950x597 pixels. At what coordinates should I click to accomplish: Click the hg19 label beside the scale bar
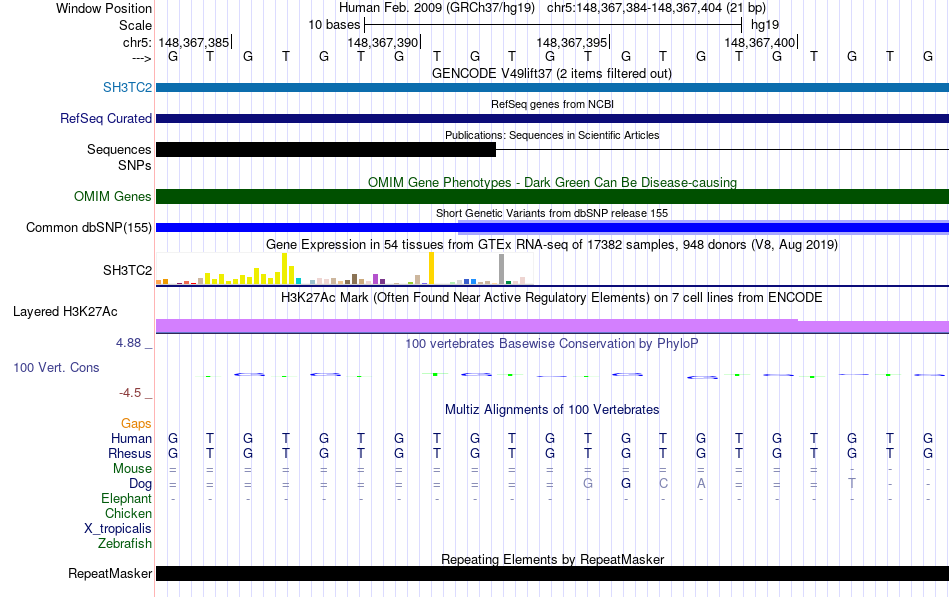[x=765, y=25]
